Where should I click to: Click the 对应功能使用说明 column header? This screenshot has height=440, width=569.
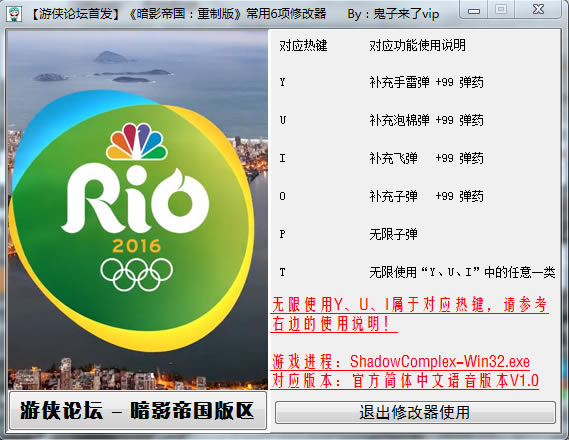(x=417, y=45)
